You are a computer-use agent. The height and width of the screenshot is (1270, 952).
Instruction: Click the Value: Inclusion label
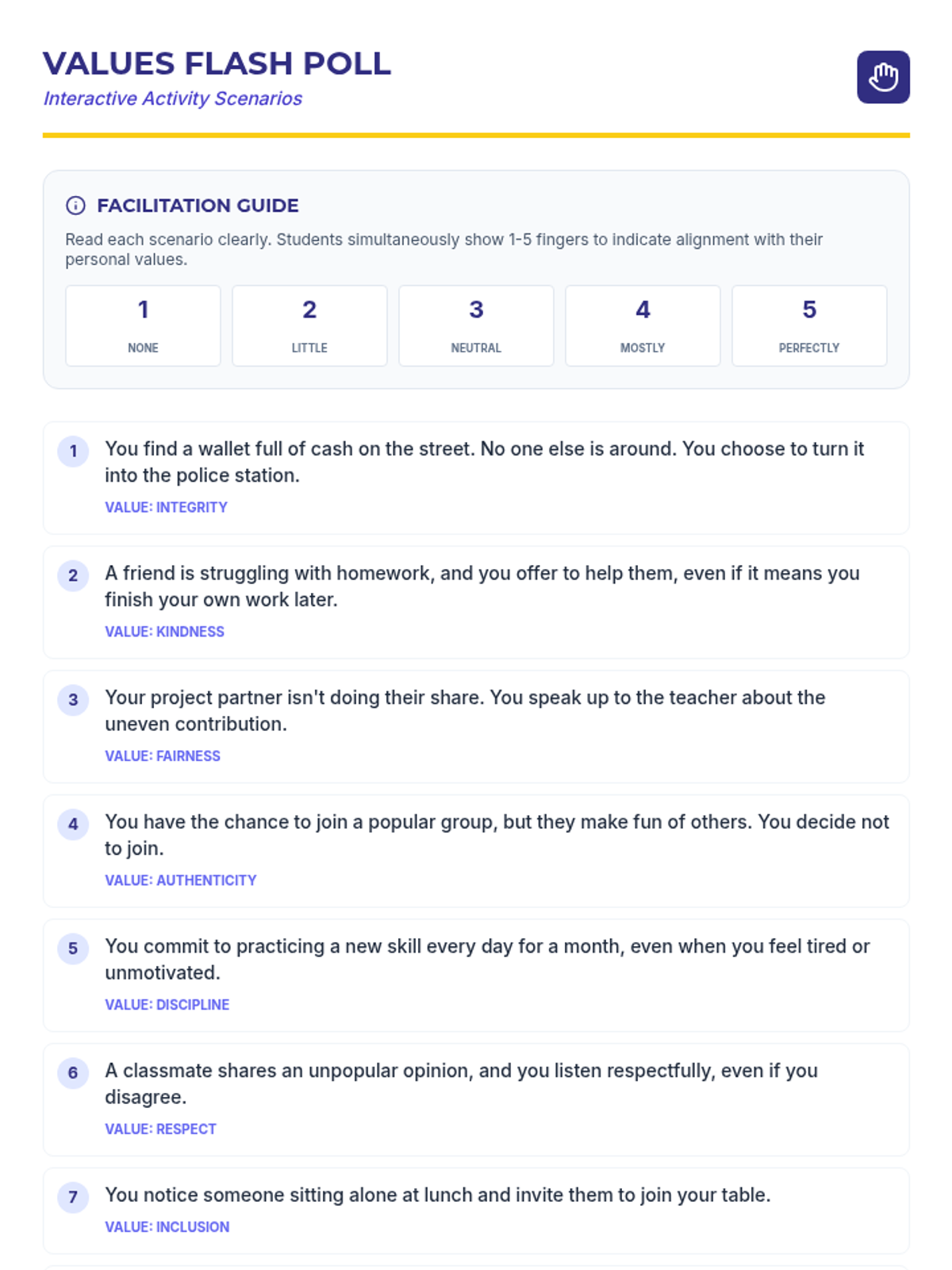[x=167, y=1227]
